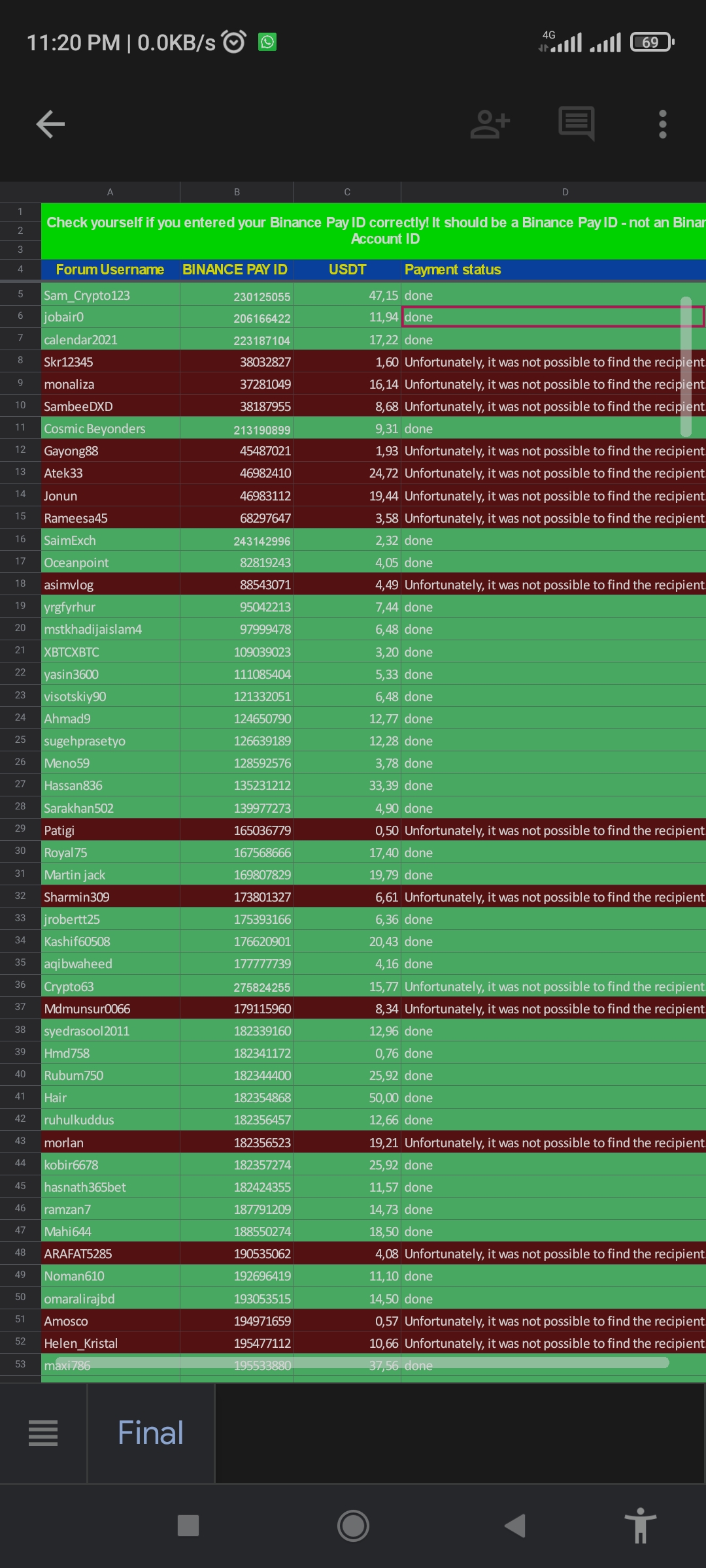The image size is (706, 1568).
Task: Tap the Android back triangle button
Action: point(516,1526)
